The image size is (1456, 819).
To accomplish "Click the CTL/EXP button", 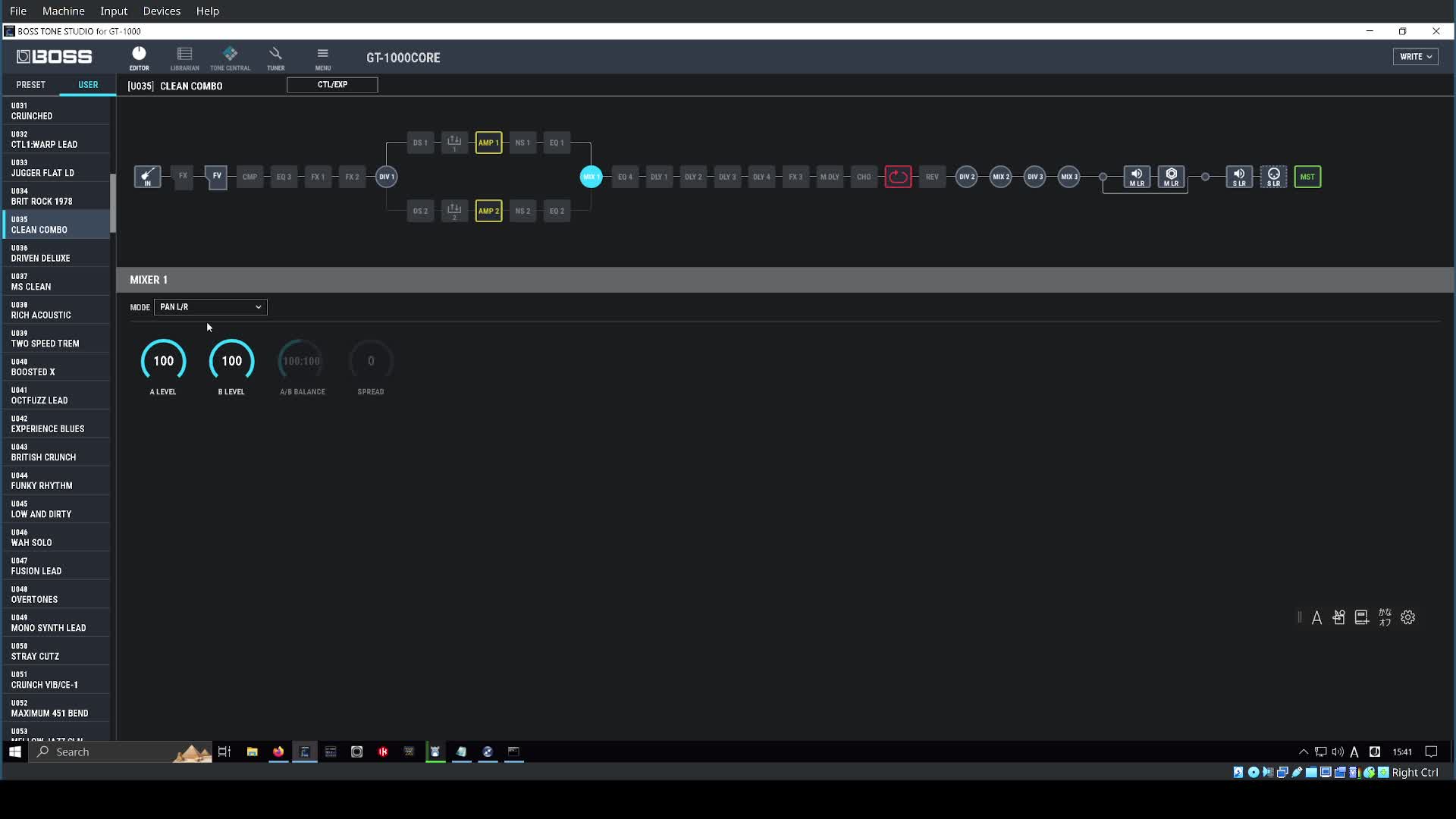I will click(x=332, y=85).
